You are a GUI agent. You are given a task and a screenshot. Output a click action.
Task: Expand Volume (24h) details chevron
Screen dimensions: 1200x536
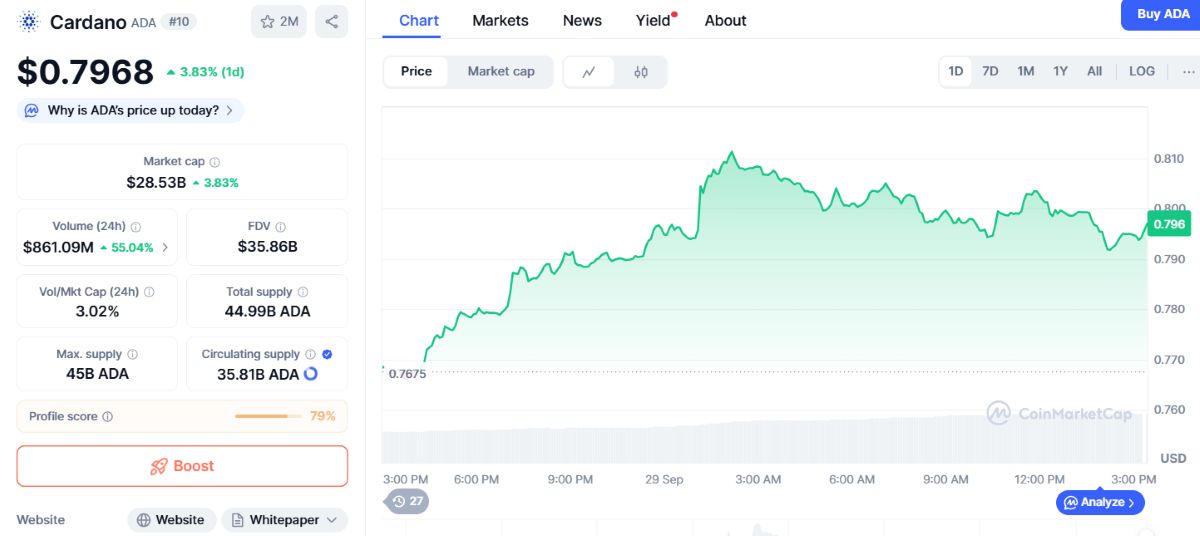165,247
